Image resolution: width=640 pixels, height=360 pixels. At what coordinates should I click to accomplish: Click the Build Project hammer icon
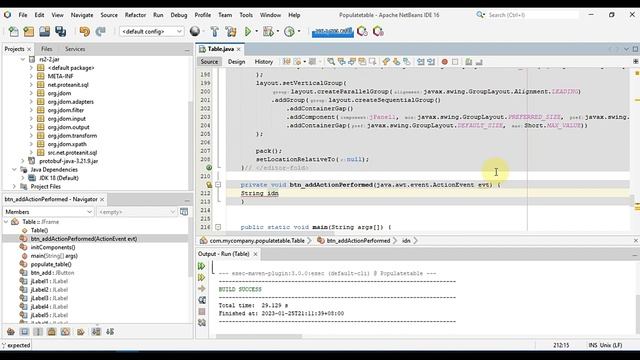pos(214,31)
